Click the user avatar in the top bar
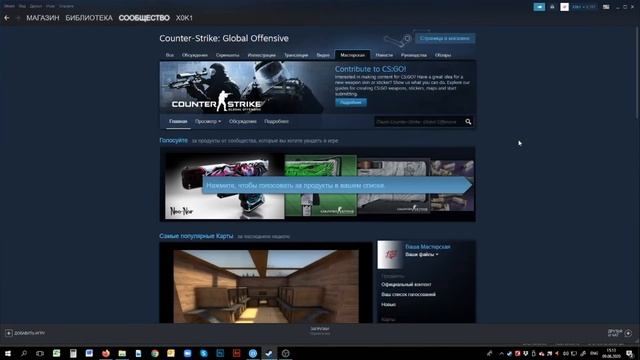 564,7
